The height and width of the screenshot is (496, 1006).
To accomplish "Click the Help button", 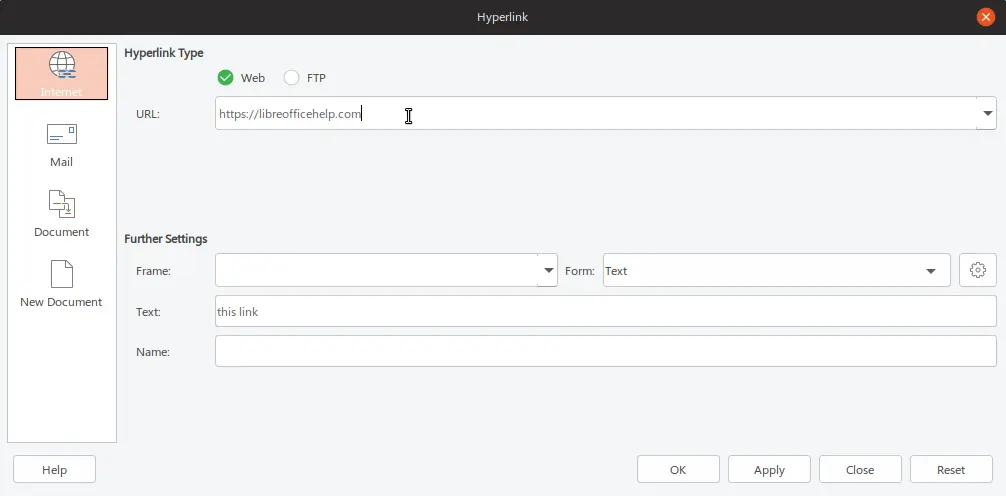I will [54, 469].
